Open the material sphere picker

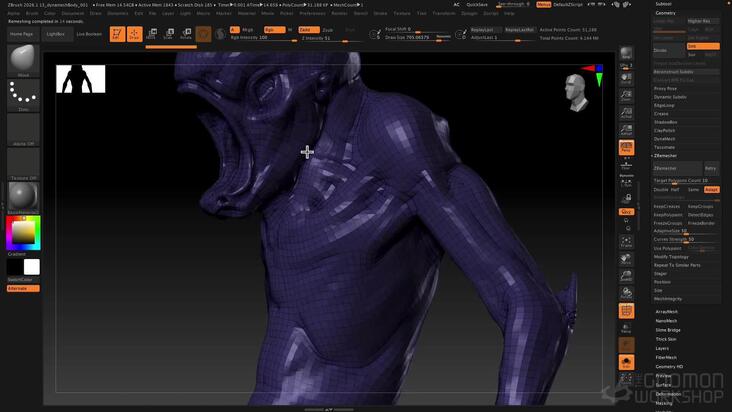point(23,196)
